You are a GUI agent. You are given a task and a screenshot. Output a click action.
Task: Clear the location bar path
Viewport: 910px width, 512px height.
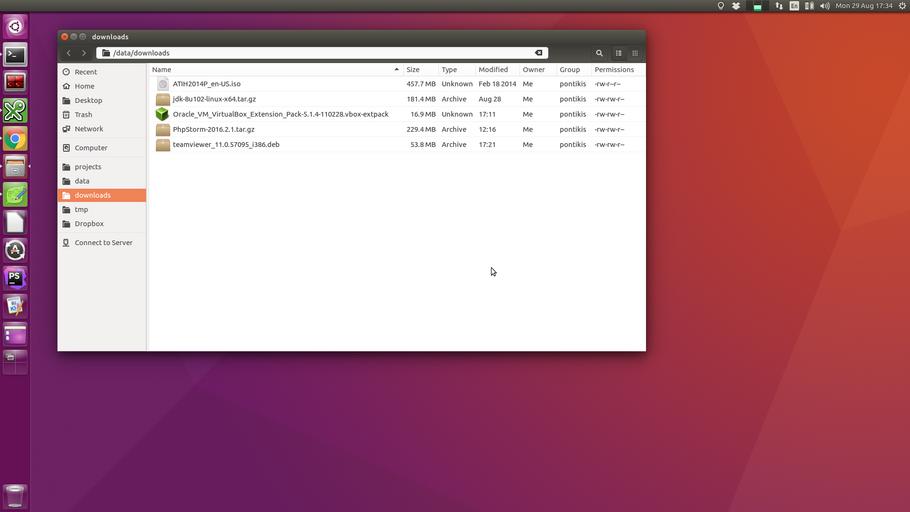[538, 53]
